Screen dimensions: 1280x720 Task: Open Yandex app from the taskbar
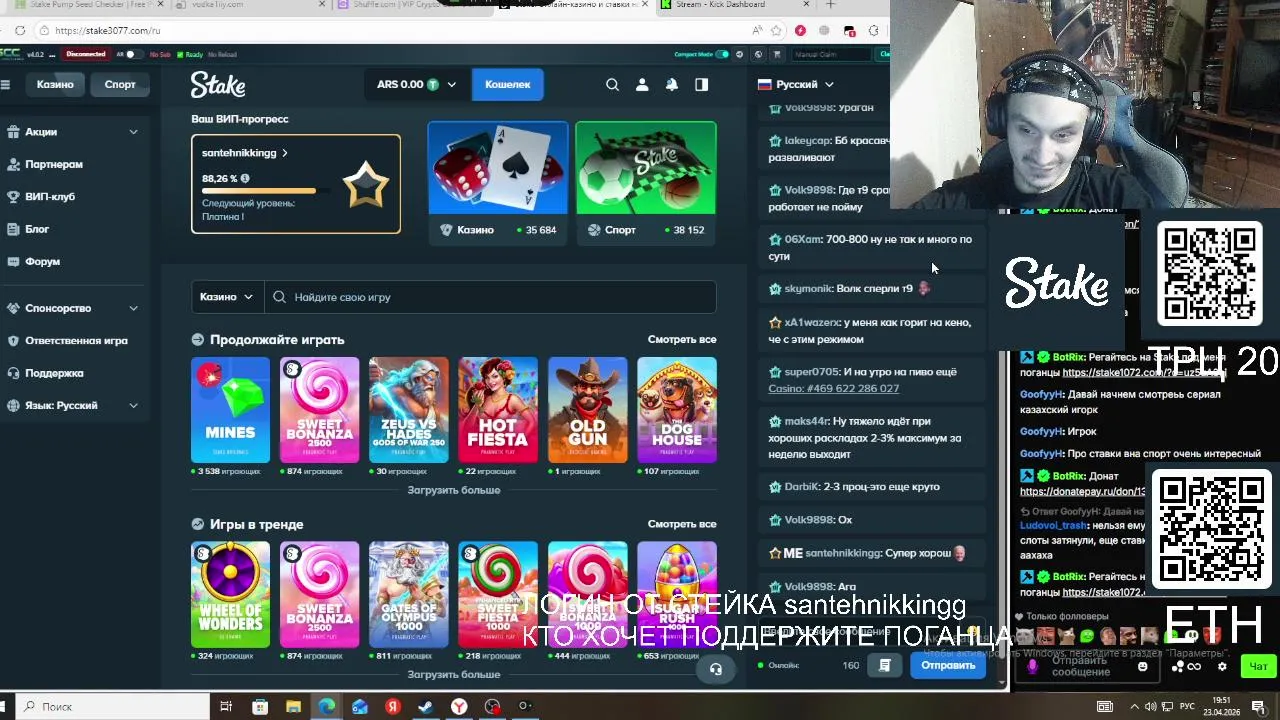[393, 706]
